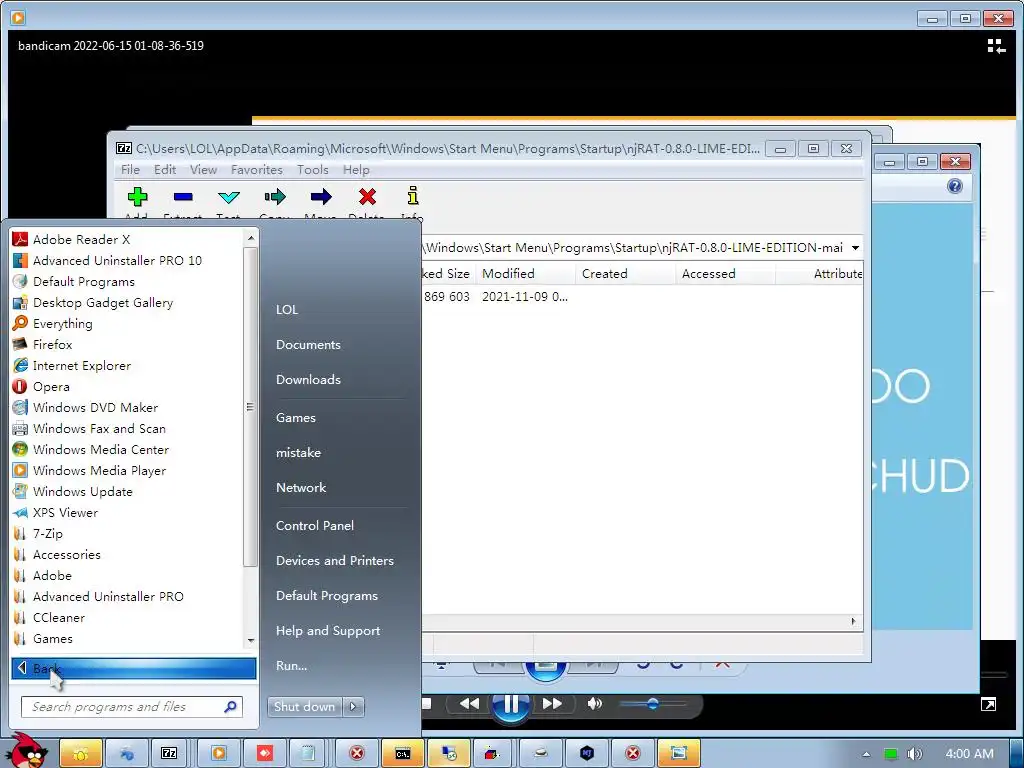Click the media player pause button
Viewport: 1024px width, 768px height.
pos(510,703)
